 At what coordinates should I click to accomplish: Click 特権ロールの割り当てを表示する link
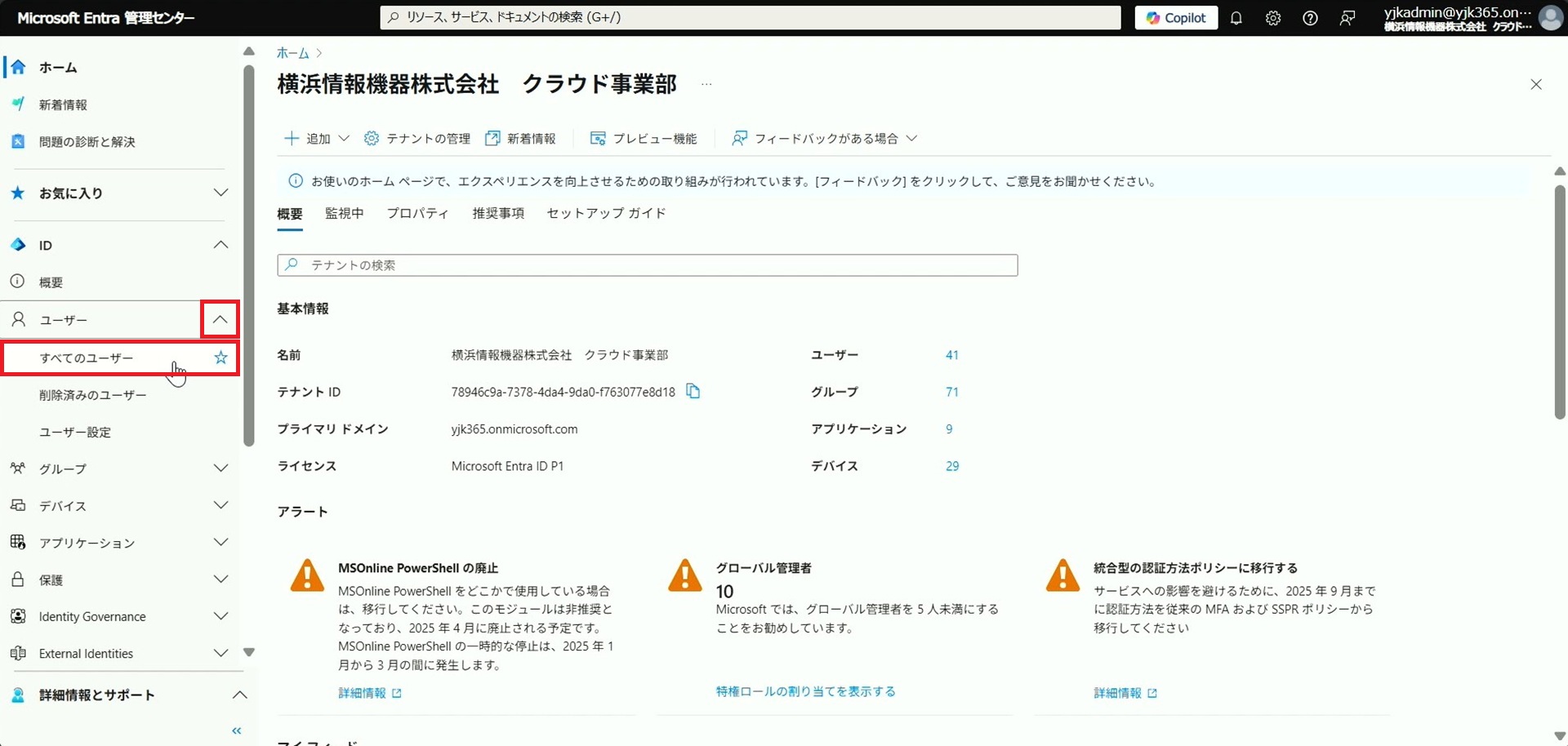(x=806, y=691)
